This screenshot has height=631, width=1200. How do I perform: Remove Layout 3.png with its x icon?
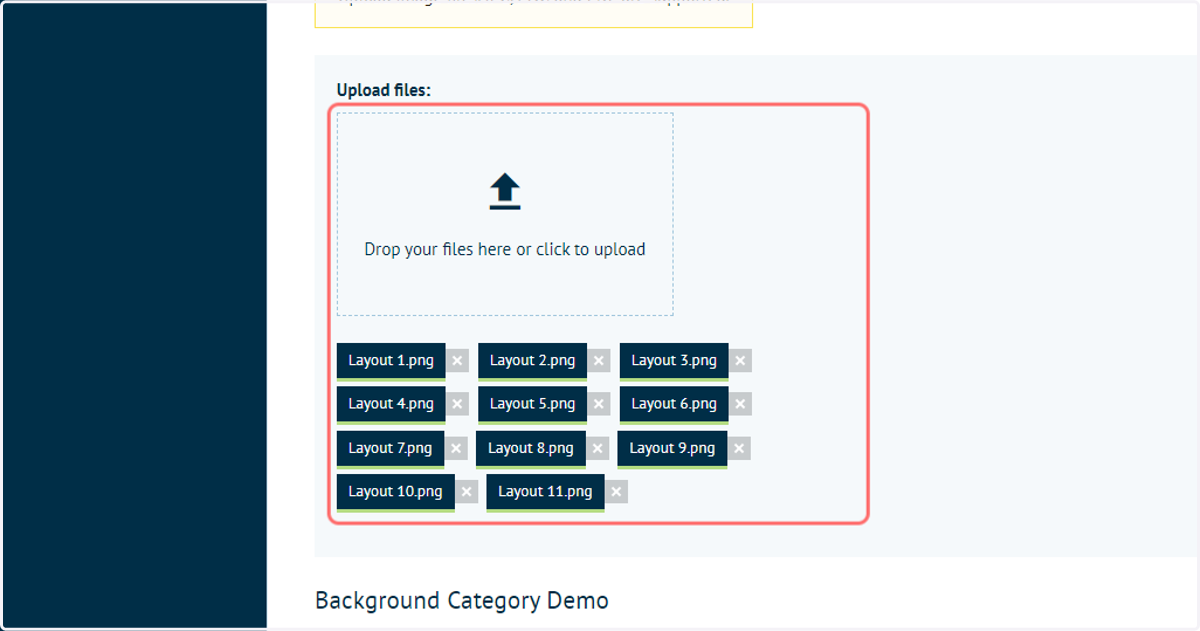point(740,361)
